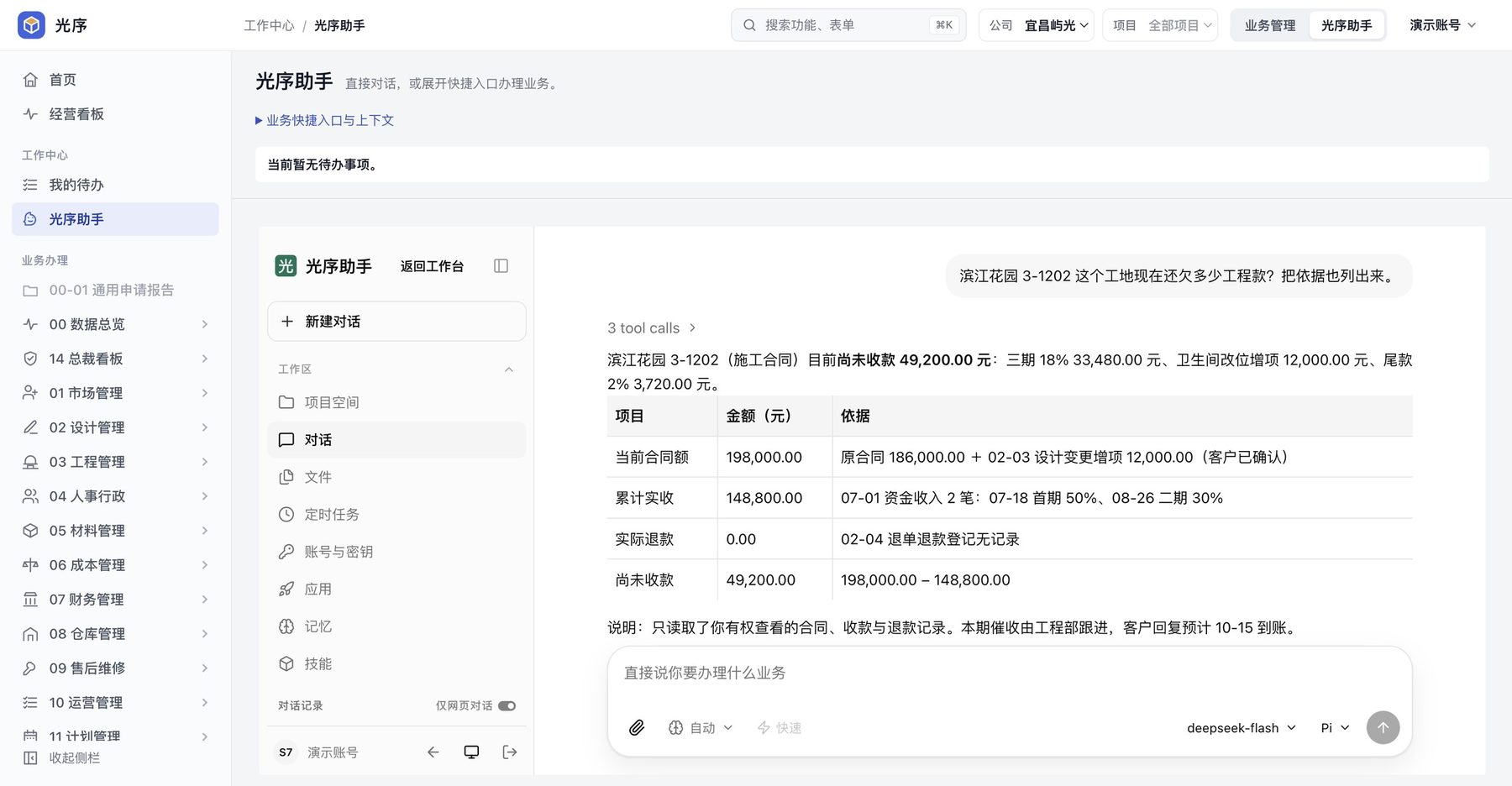Switch to 光序助手 tab in header

(x=1347, y=25)
